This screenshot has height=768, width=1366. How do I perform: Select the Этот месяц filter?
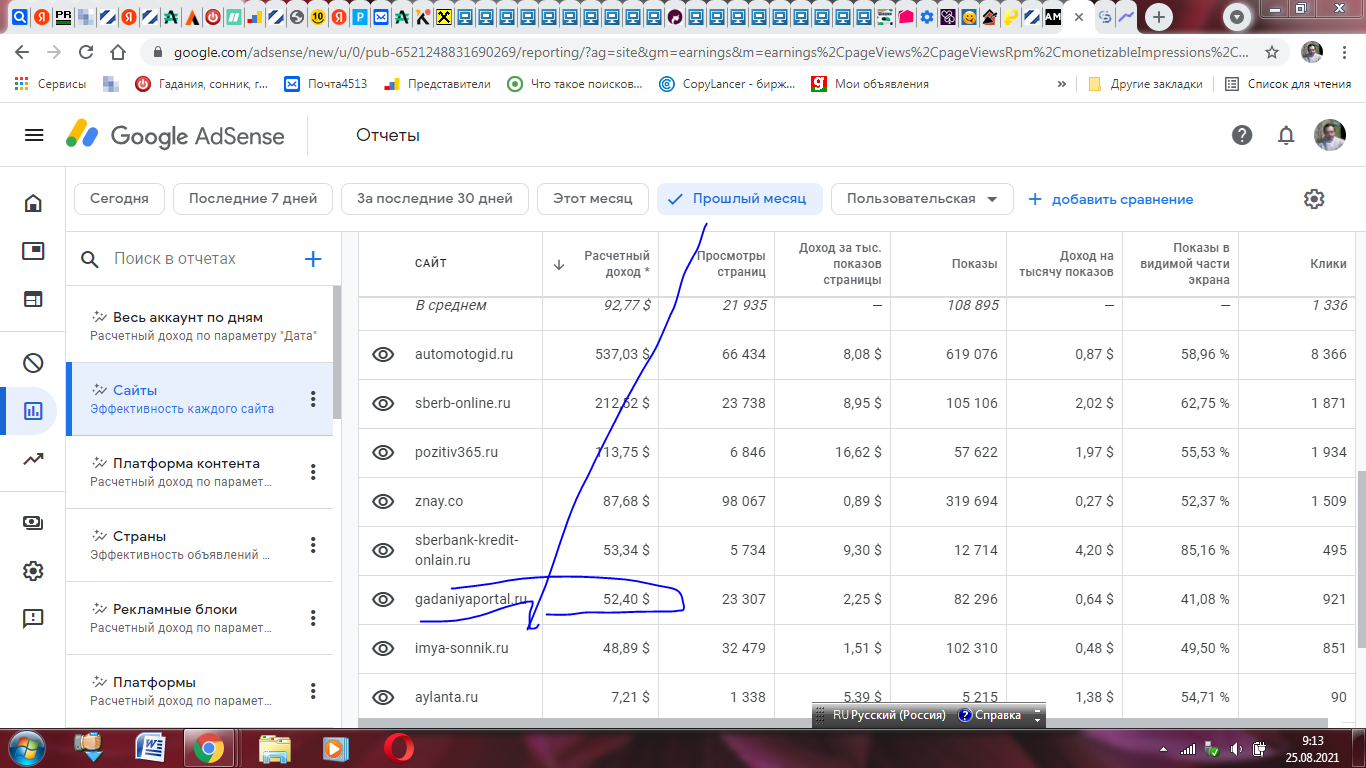[x=593, y=199]
